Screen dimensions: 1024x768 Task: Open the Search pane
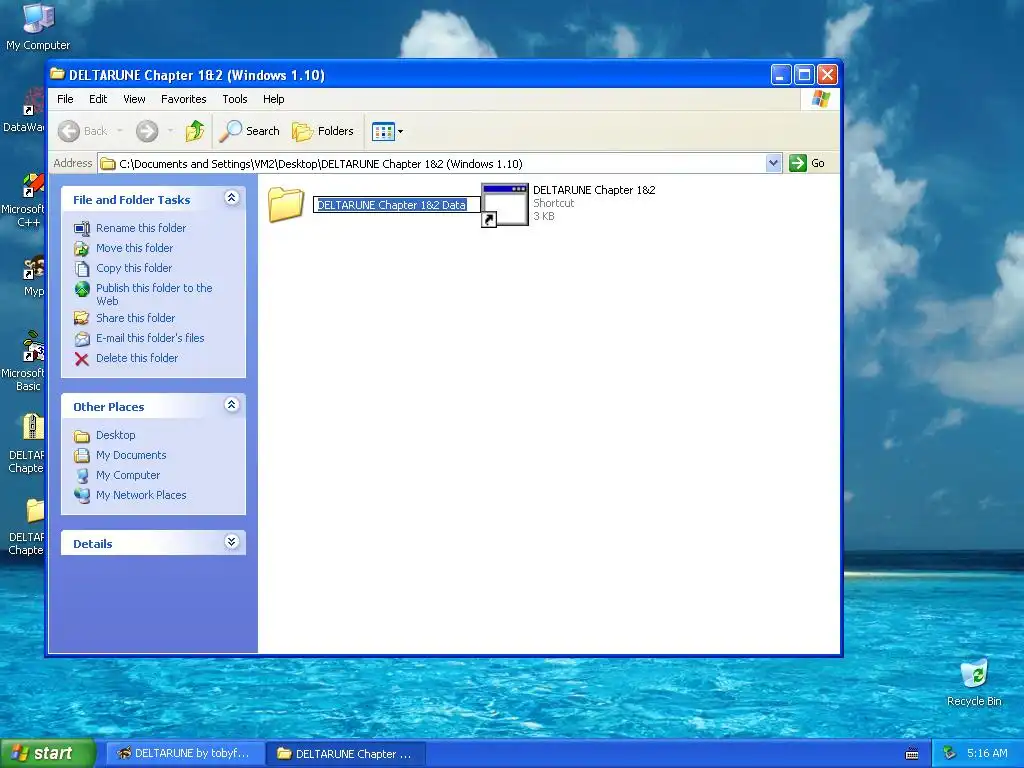coord(249,131)
